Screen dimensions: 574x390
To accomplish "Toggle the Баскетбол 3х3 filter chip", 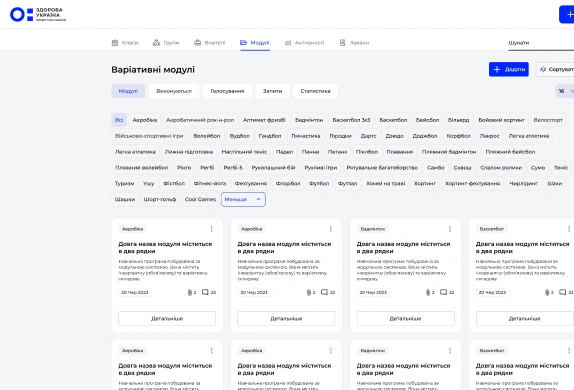I will (351, 120).
